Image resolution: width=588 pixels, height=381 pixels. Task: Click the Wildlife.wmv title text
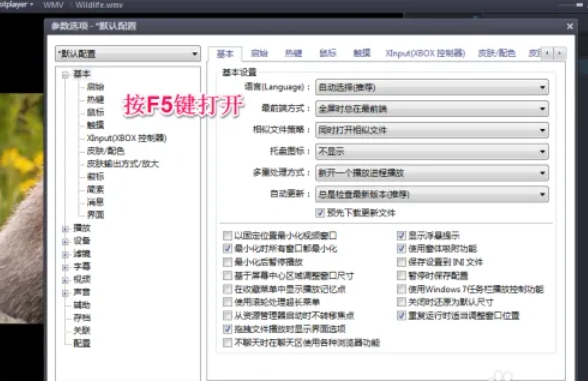click(99, 5)
